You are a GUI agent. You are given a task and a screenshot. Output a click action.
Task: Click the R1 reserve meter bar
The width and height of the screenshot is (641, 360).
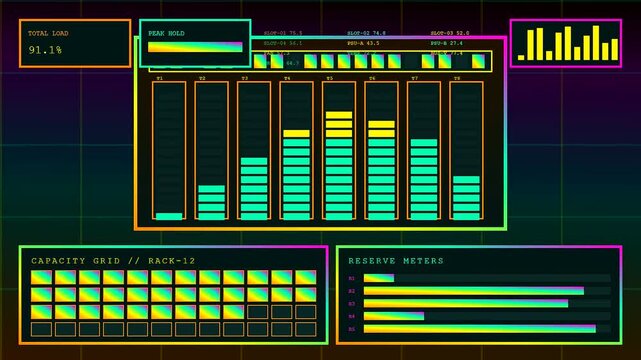click(487, 278)
